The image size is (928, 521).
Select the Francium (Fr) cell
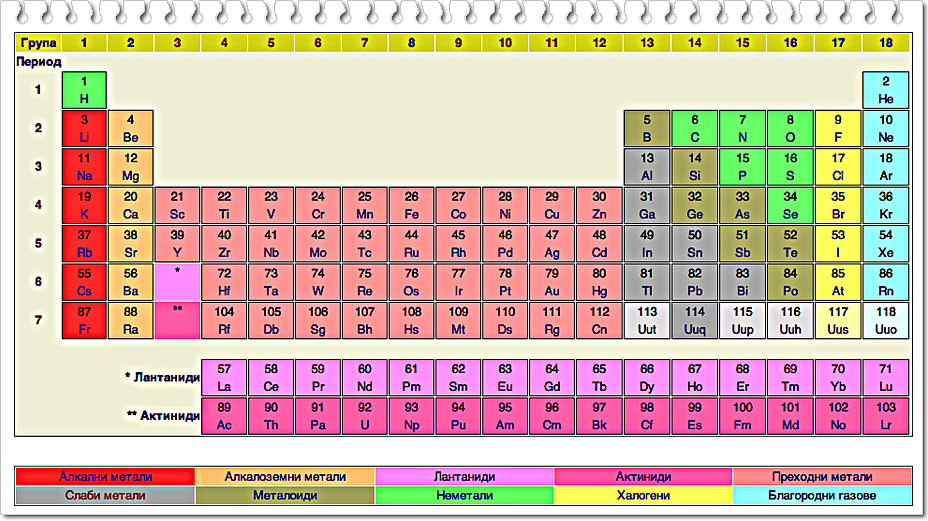coord(84,321)
